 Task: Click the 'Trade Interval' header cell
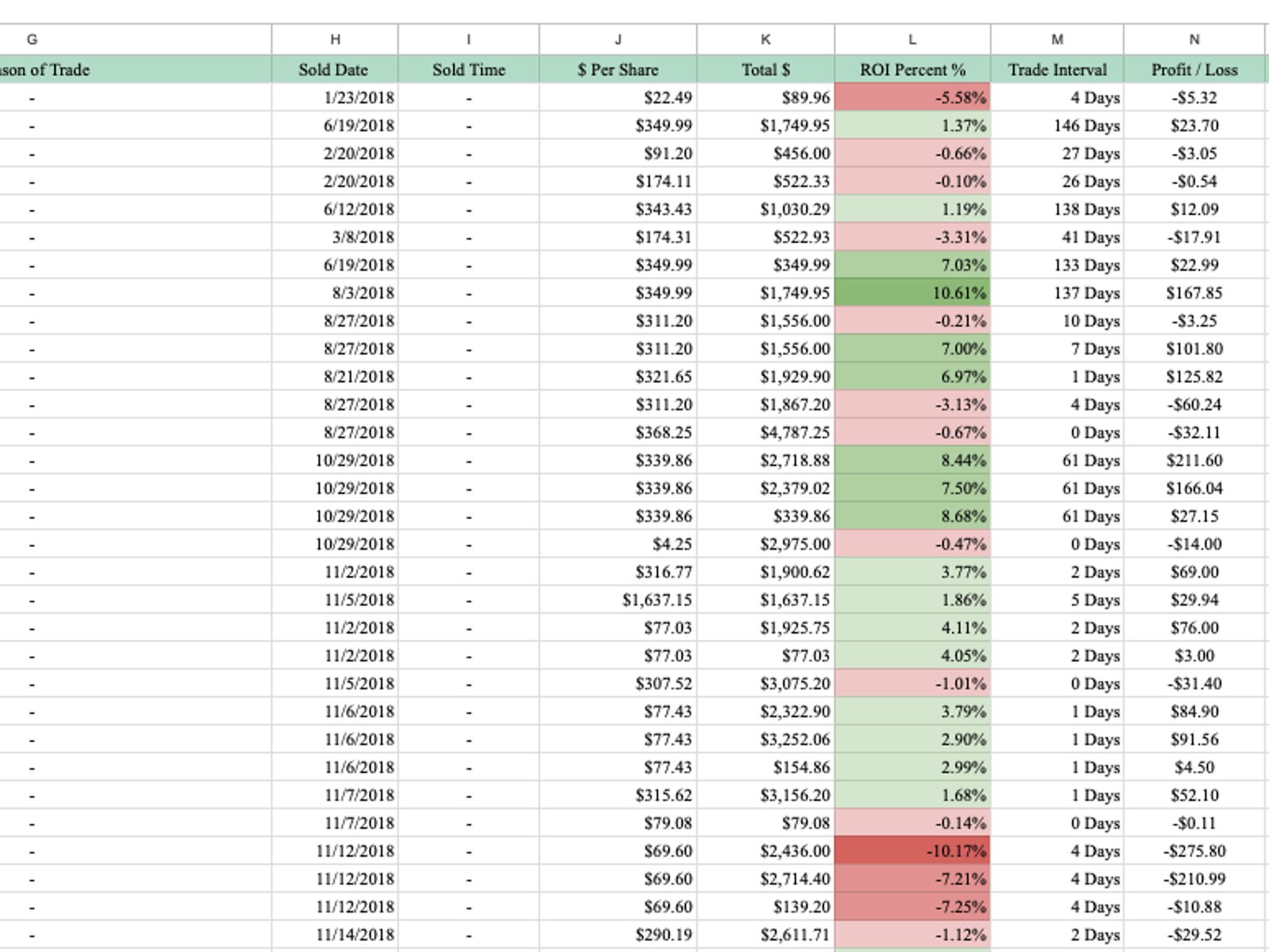(x=1057, y=70)
